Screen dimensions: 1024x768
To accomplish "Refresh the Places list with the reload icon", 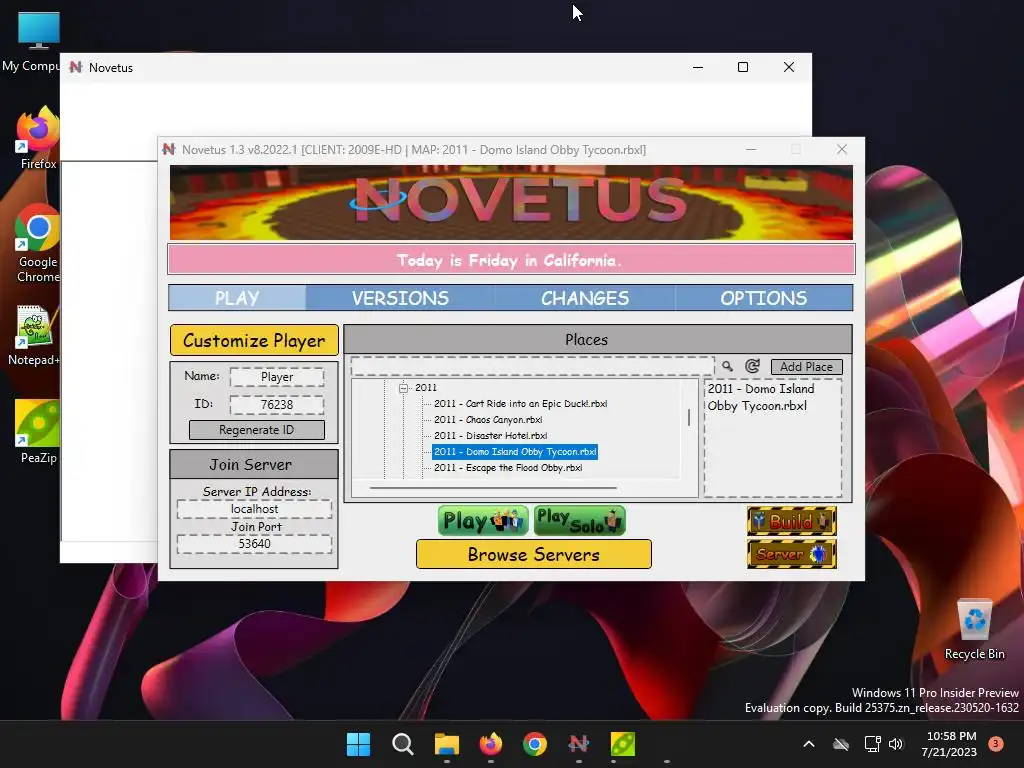I will [x=752, y=366].
